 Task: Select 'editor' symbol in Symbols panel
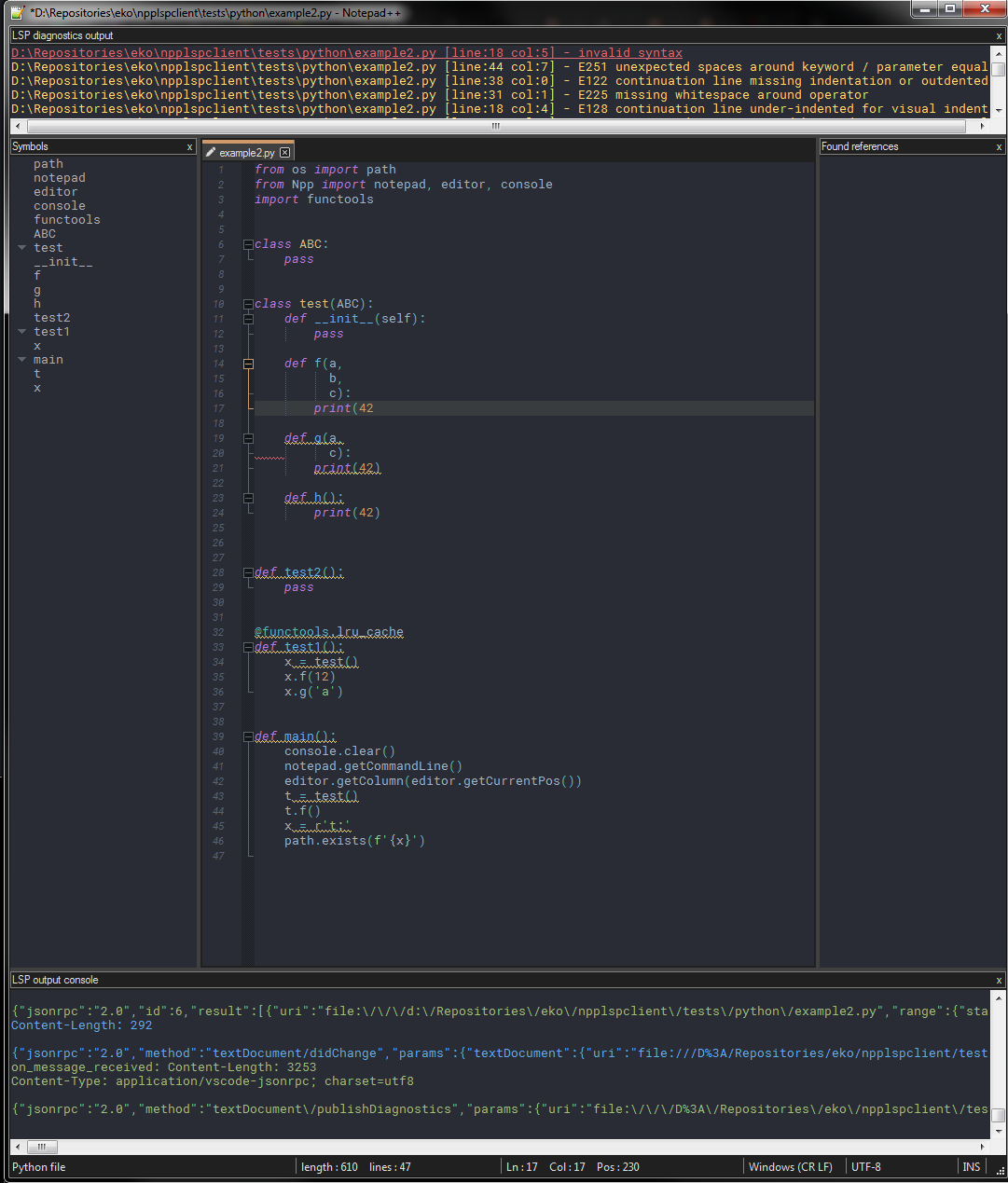pos(56,192)
